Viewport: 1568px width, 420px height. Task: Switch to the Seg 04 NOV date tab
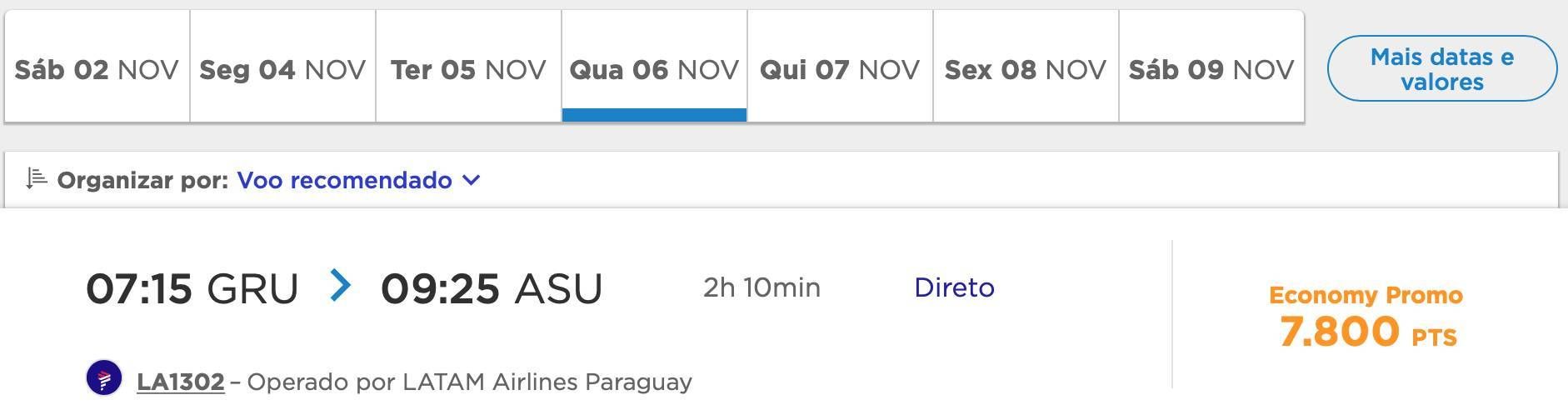click(x=282, y=67)
